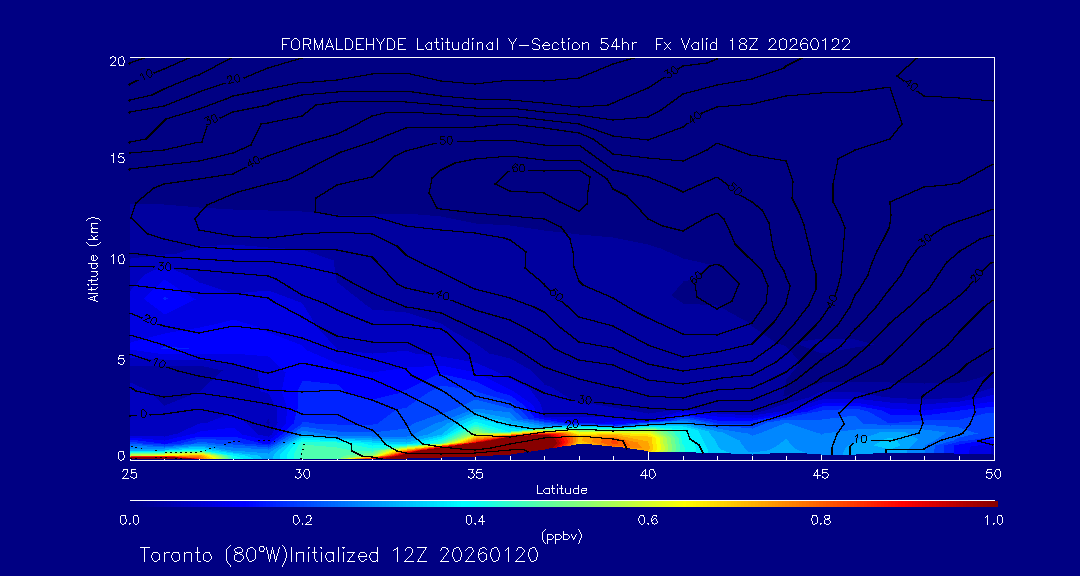
Task: Click the FORMALDEHYDE Latitudinal Y-Section plot title
Action: [x=565, y=45]
